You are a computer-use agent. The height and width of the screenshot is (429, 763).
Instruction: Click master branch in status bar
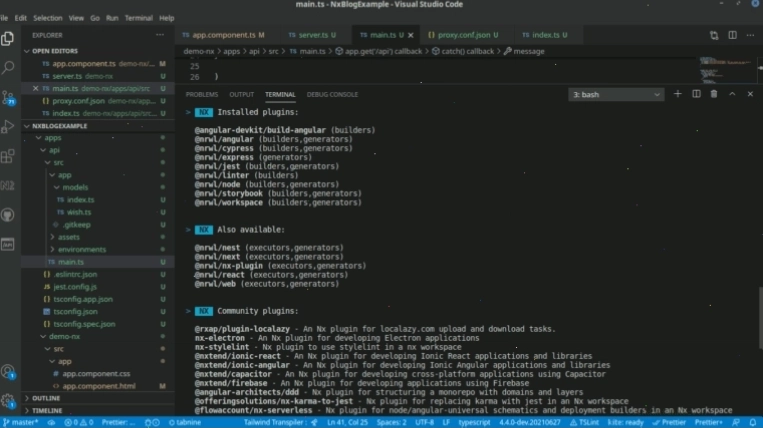(21, 422)
